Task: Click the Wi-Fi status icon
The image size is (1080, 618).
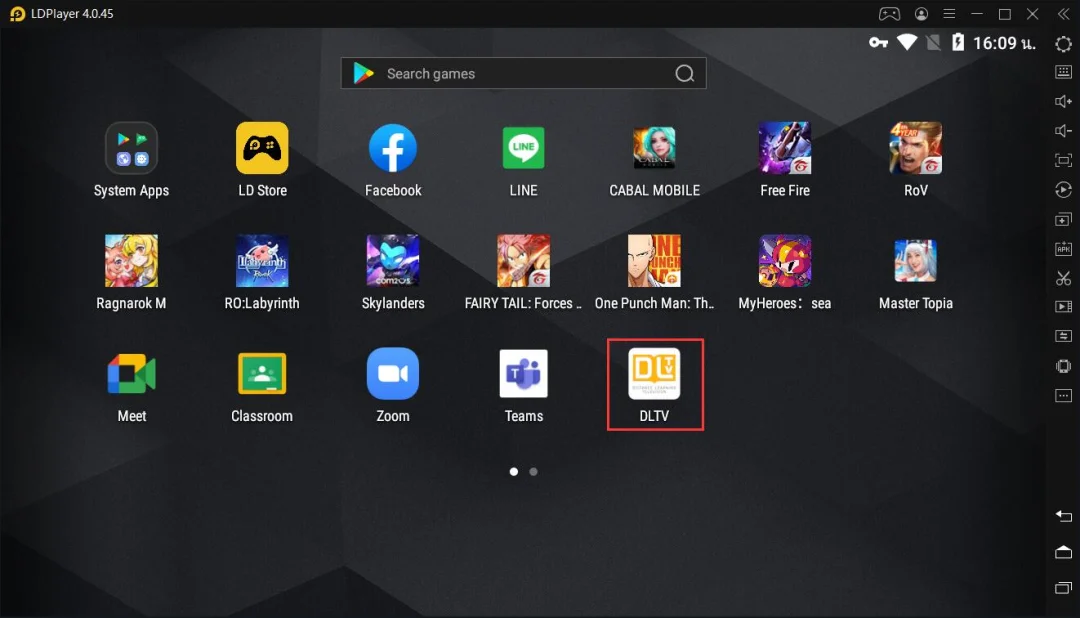Action: tap(906, 43)
